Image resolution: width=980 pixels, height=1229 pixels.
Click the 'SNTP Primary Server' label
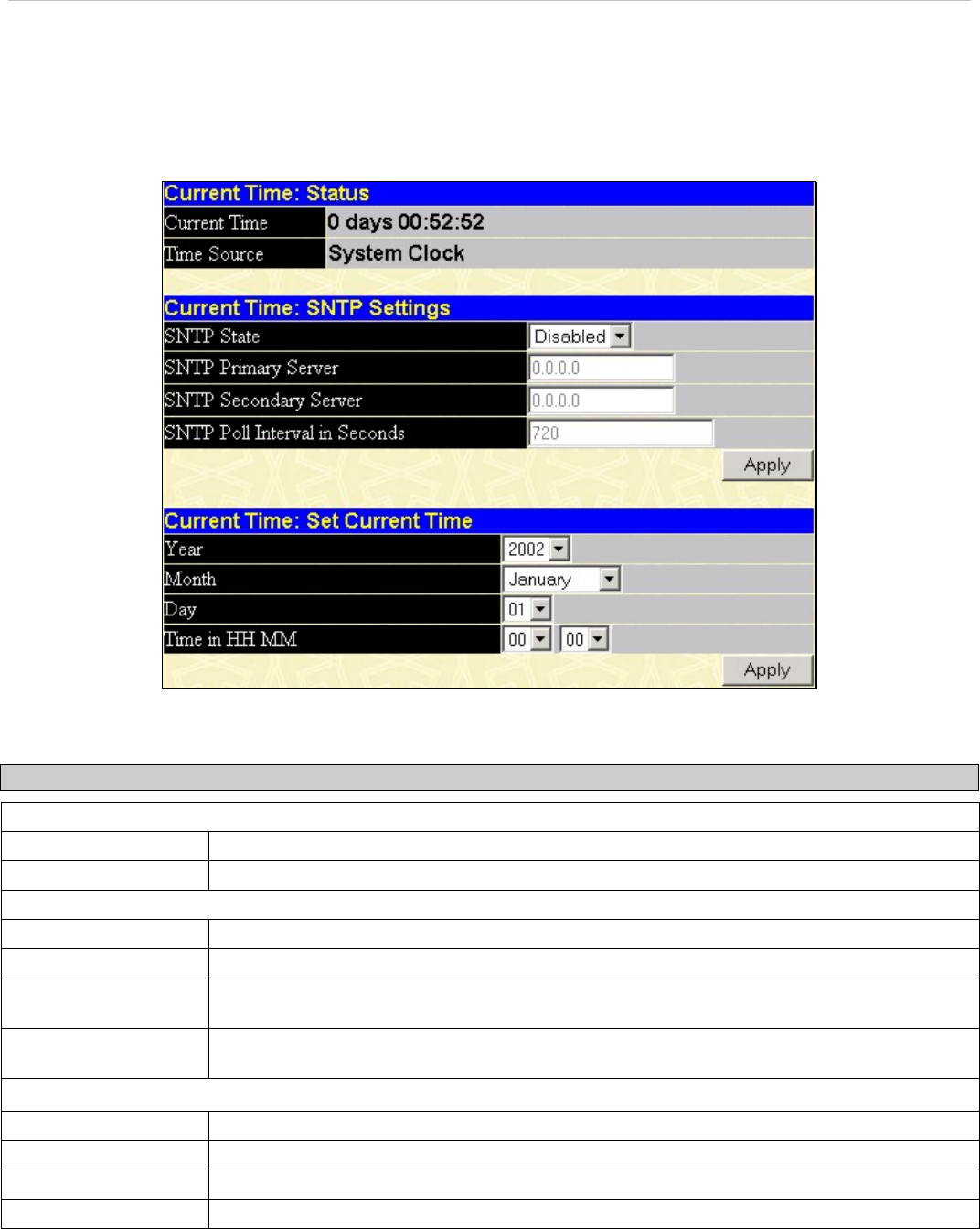click(x=251, y=369)
